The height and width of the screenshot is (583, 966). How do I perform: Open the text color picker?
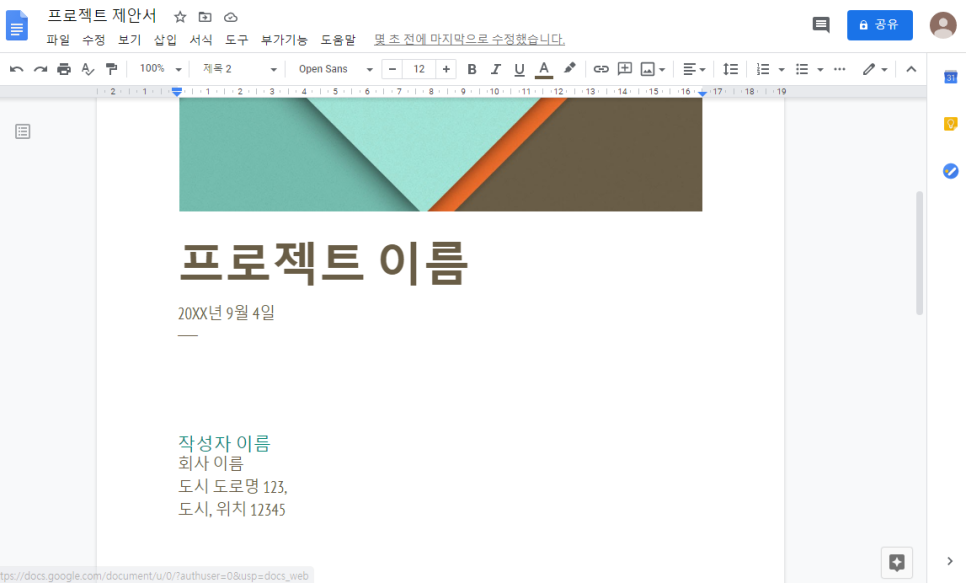tap(543, 69)
